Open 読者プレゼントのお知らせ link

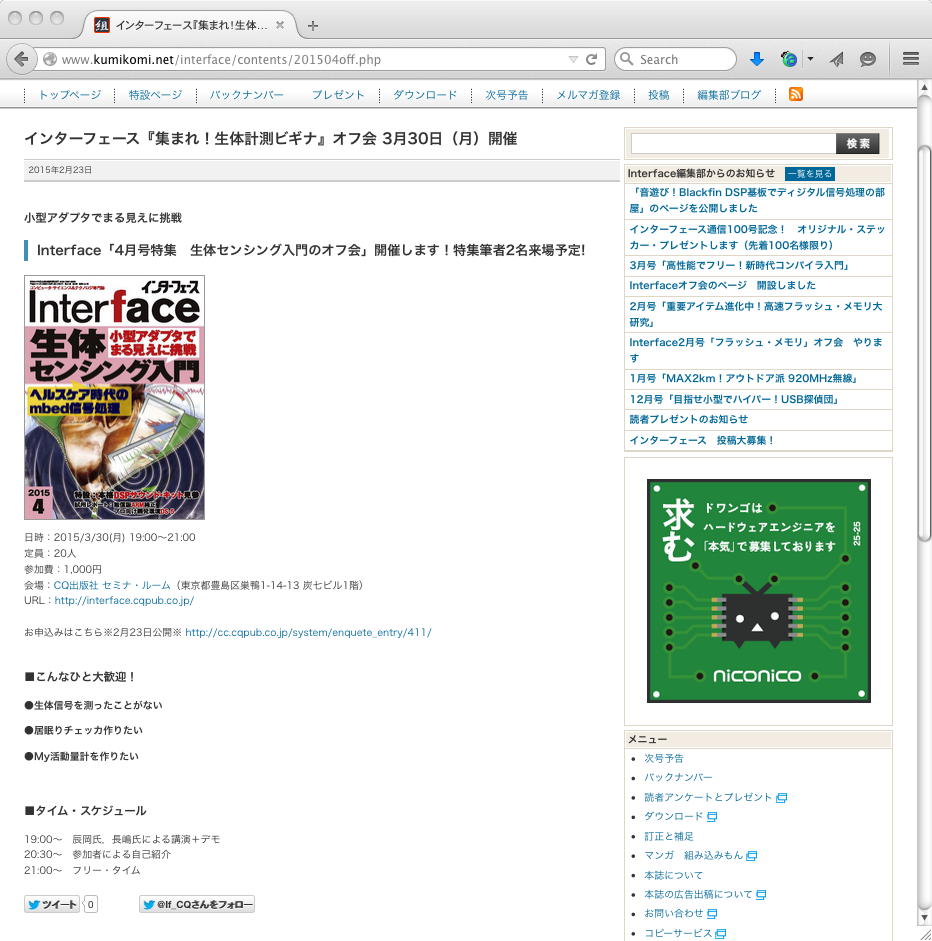coord(688,419)
